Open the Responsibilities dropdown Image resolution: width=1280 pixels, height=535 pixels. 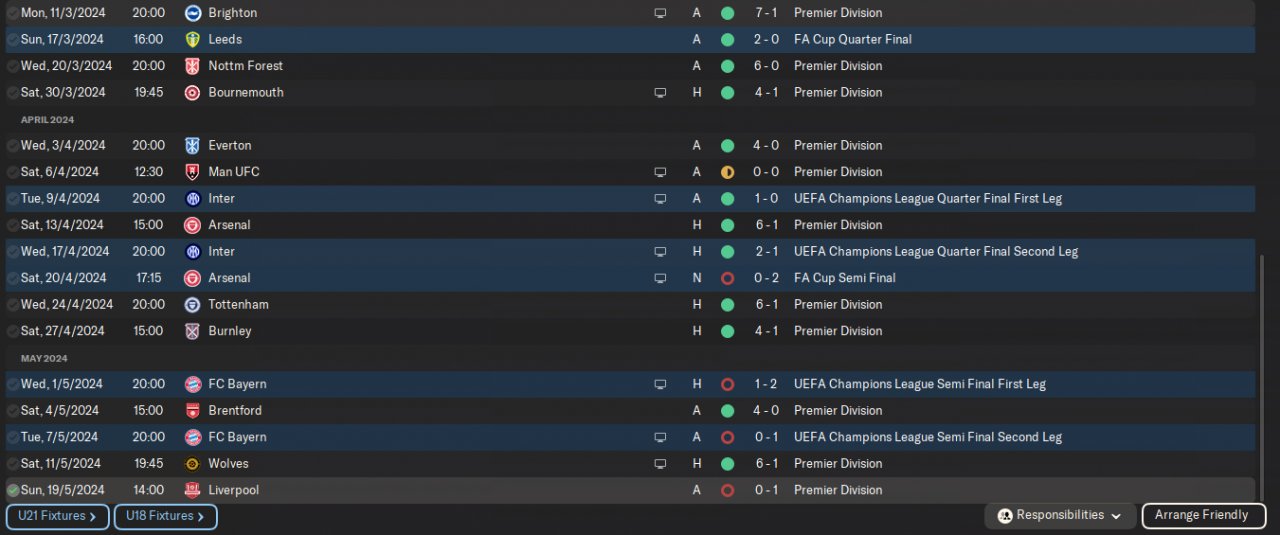[x=1060, y=516]
